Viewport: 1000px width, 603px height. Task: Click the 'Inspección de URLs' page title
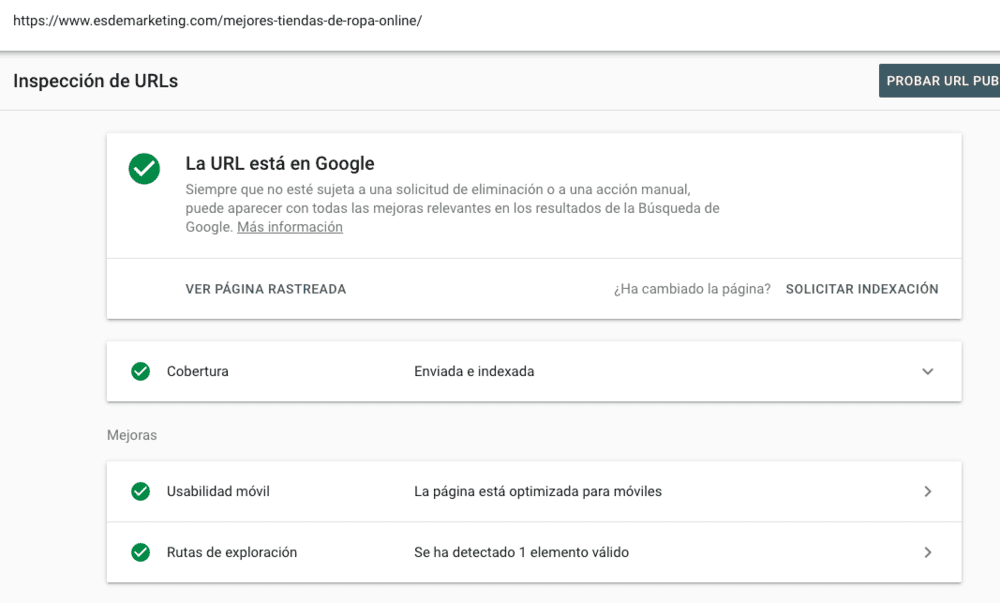pyautogui.click(x=95, y=81)
